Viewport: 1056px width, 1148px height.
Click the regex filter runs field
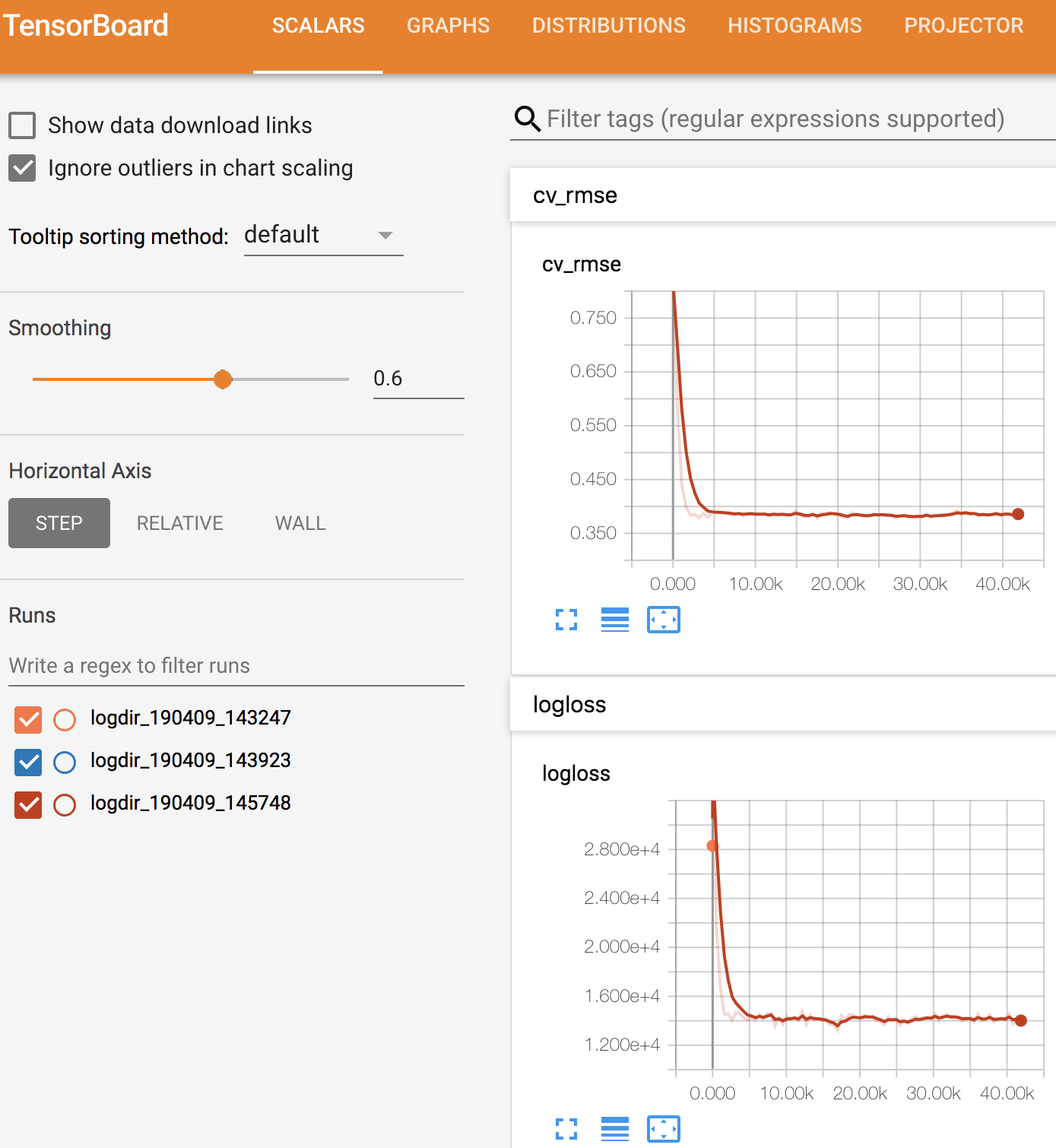point(236,666)
